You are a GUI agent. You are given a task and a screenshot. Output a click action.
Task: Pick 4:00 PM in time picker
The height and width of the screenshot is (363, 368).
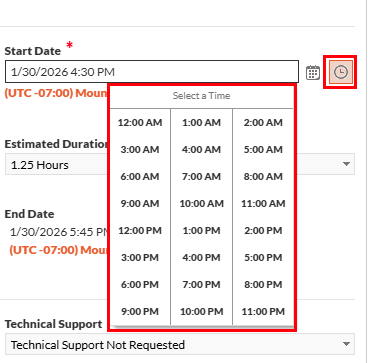pos(201,258)
